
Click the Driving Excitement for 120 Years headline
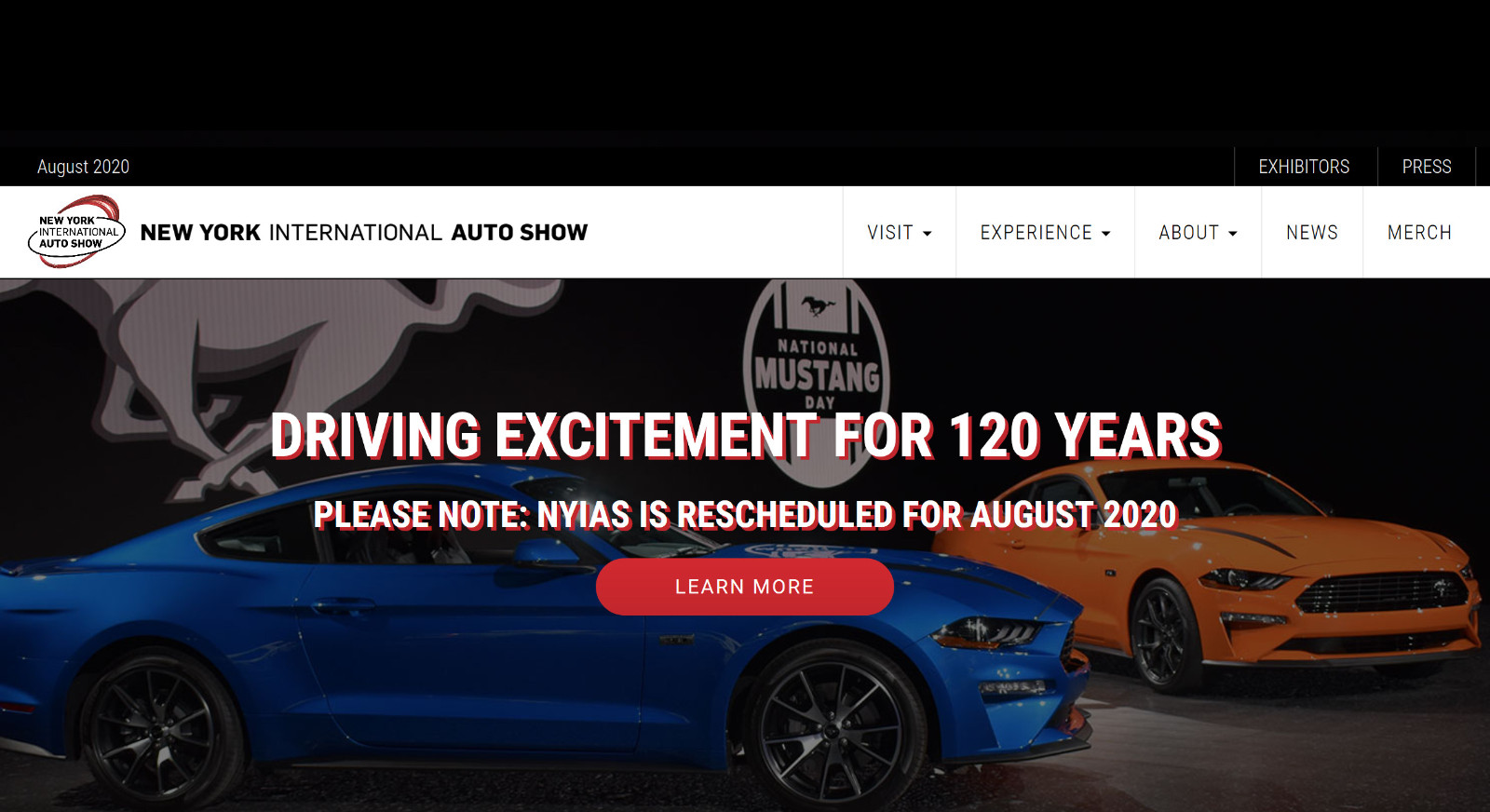[746, 436]
